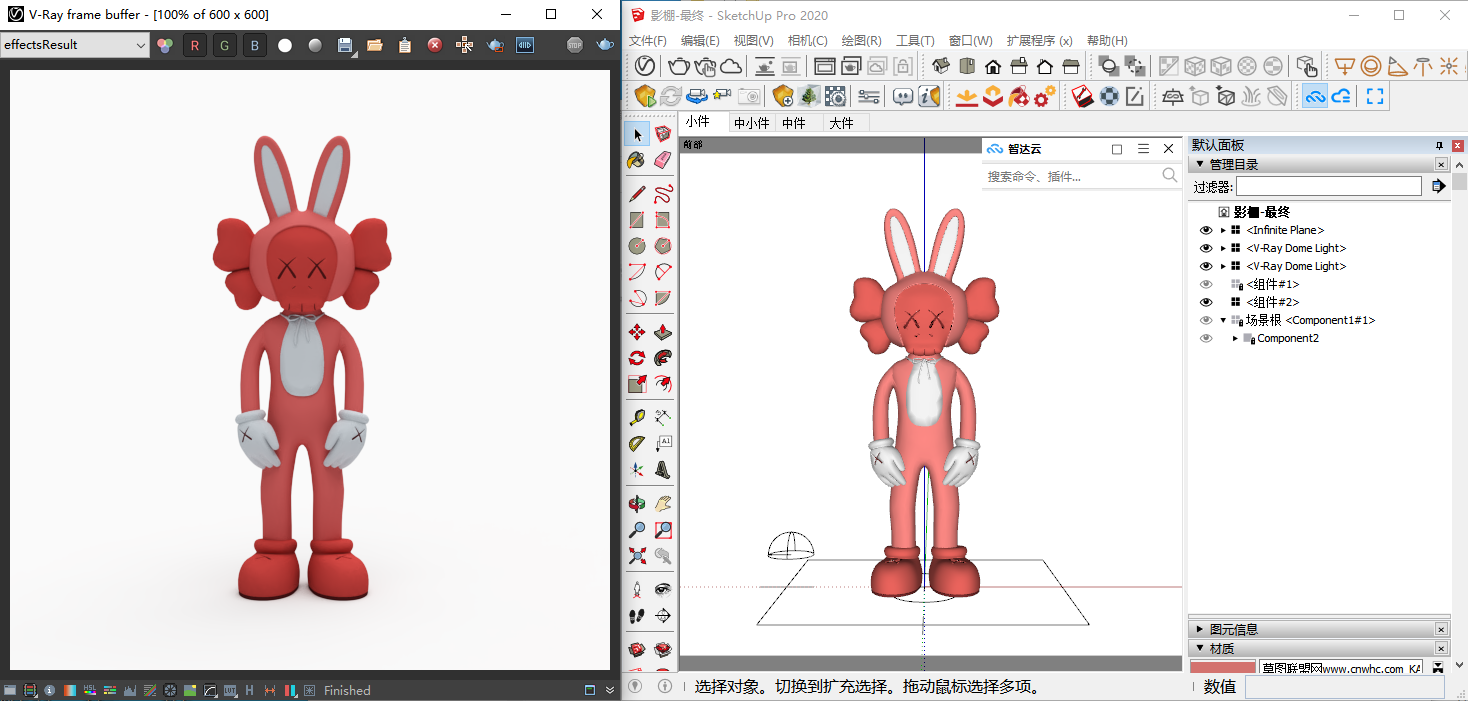Expand the second V-Ray Dome Light node
This screenshot has height=701, width=1468.
coord(1223,266)
